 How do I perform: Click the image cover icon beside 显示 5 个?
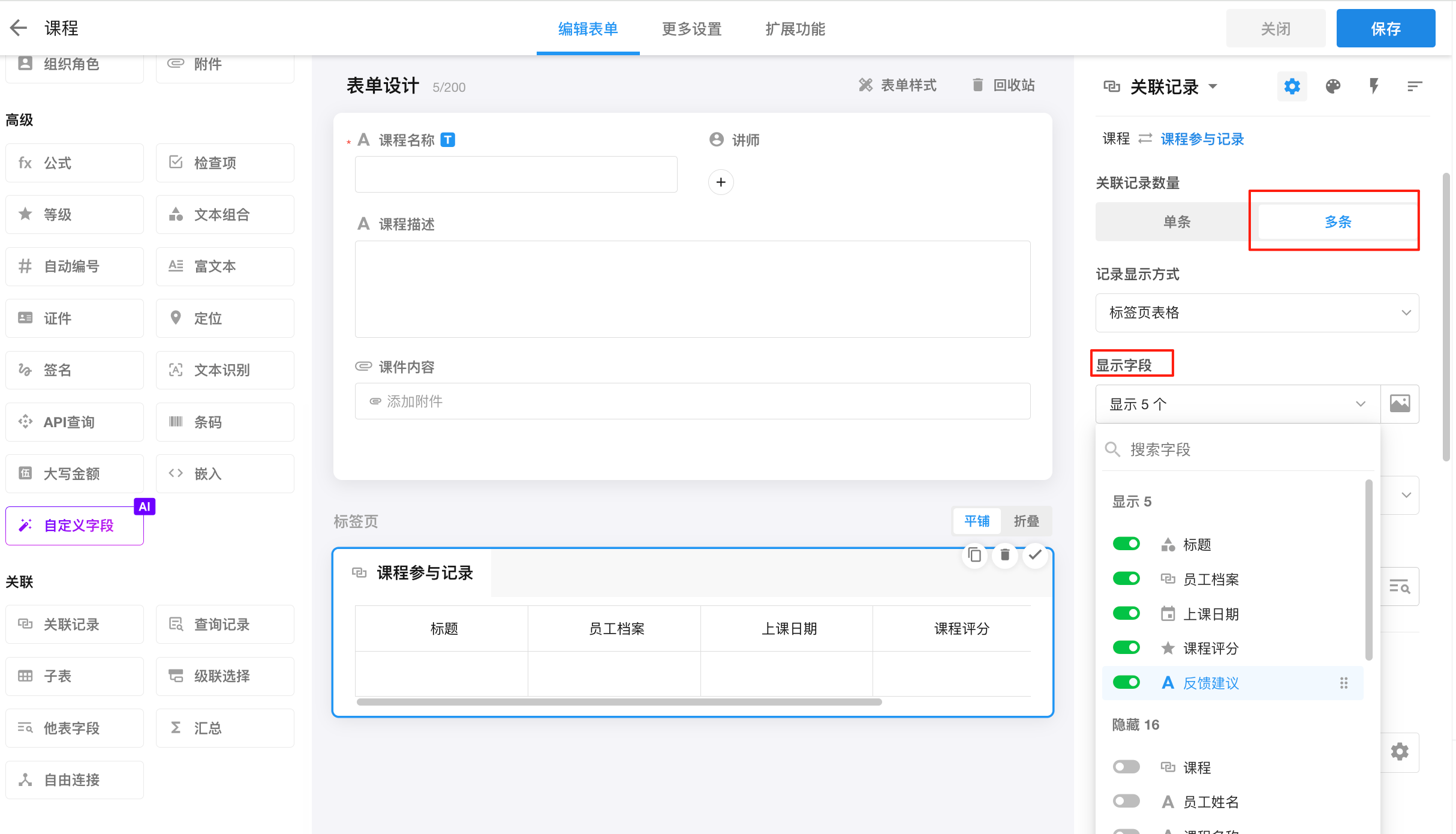[1400, 404]
